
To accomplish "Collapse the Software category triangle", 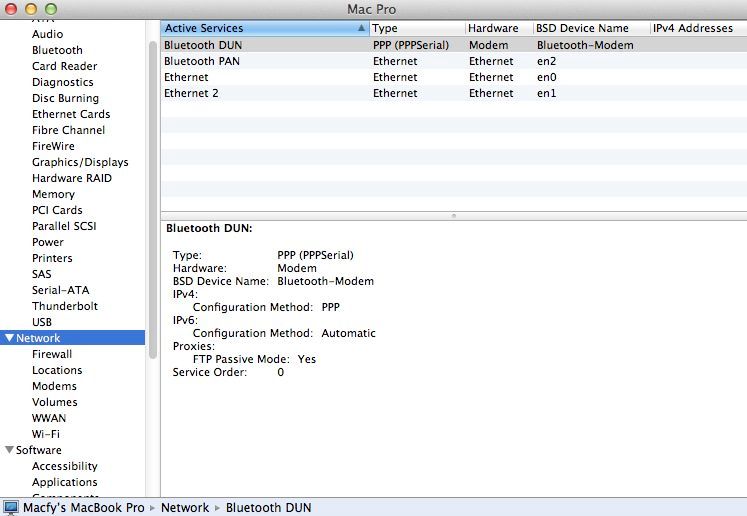I will pyautogui.click(x=9, y=450).
